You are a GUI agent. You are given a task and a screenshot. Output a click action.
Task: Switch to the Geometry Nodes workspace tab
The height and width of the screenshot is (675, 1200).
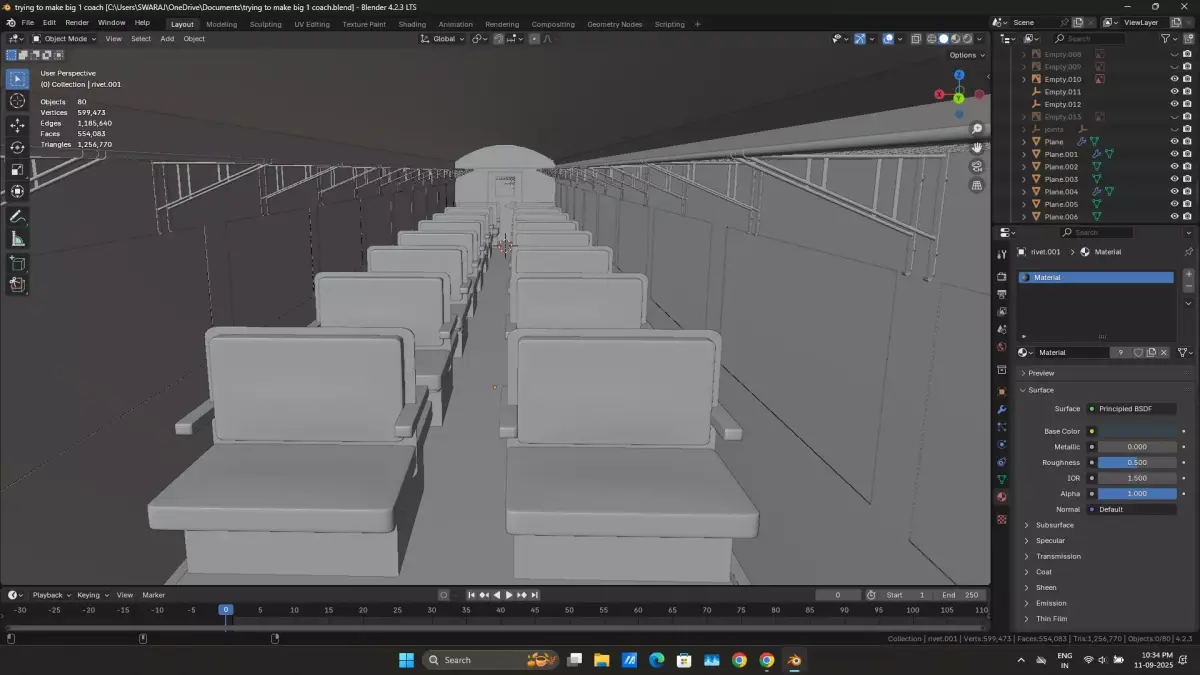614,24
